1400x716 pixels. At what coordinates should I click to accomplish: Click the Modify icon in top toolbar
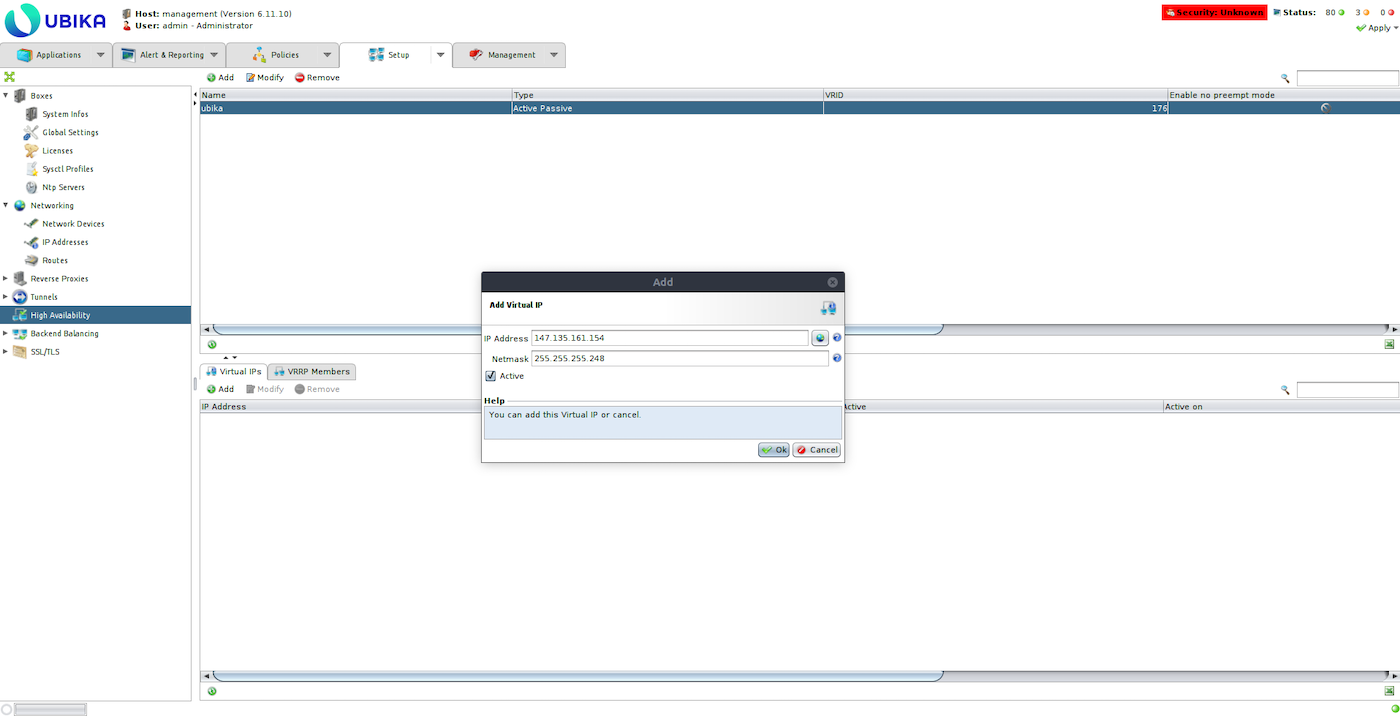tap(251, 78)
